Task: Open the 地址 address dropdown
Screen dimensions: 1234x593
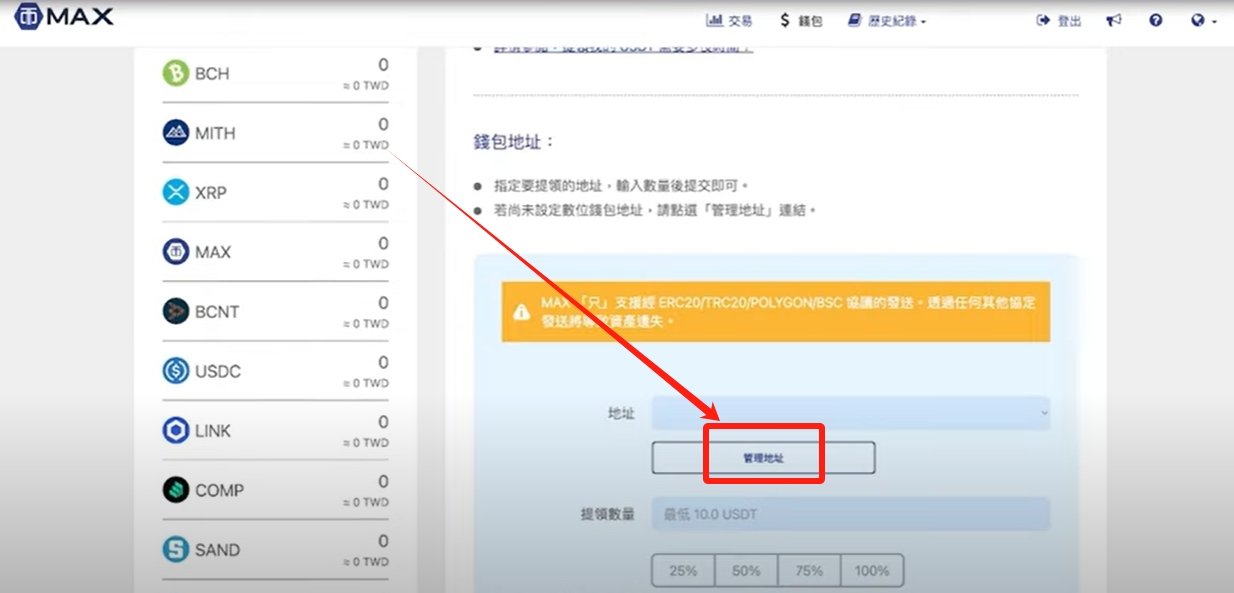Action: click(x=851, y=413)
